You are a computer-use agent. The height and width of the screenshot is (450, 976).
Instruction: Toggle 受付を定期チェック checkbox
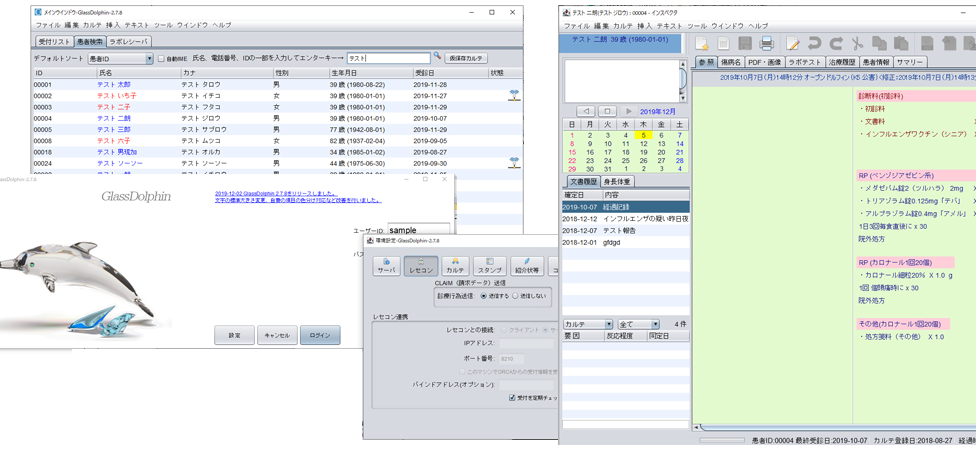pos(512,397)
